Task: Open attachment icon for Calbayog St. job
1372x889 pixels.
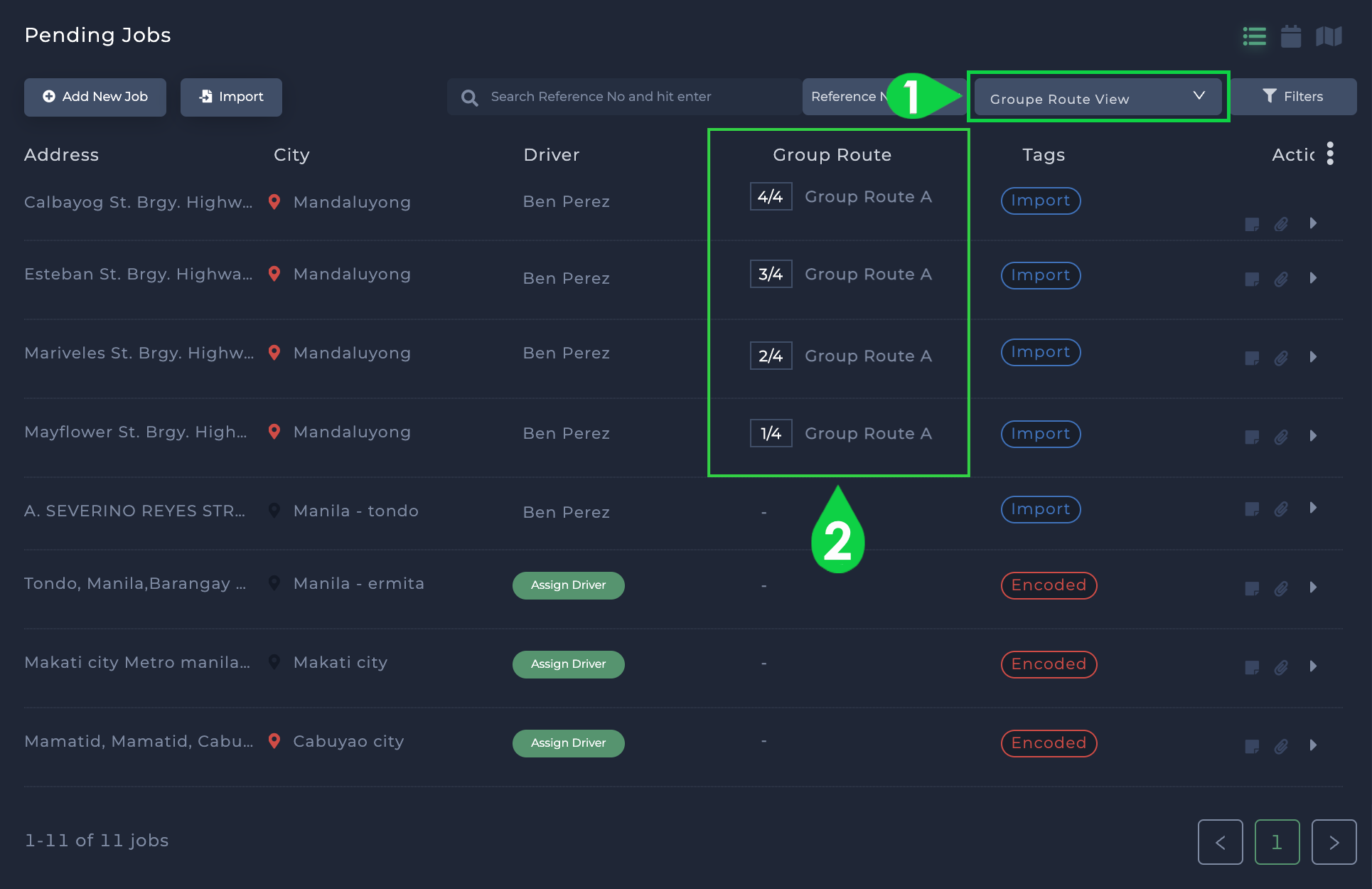Action: click(1281, 225)
